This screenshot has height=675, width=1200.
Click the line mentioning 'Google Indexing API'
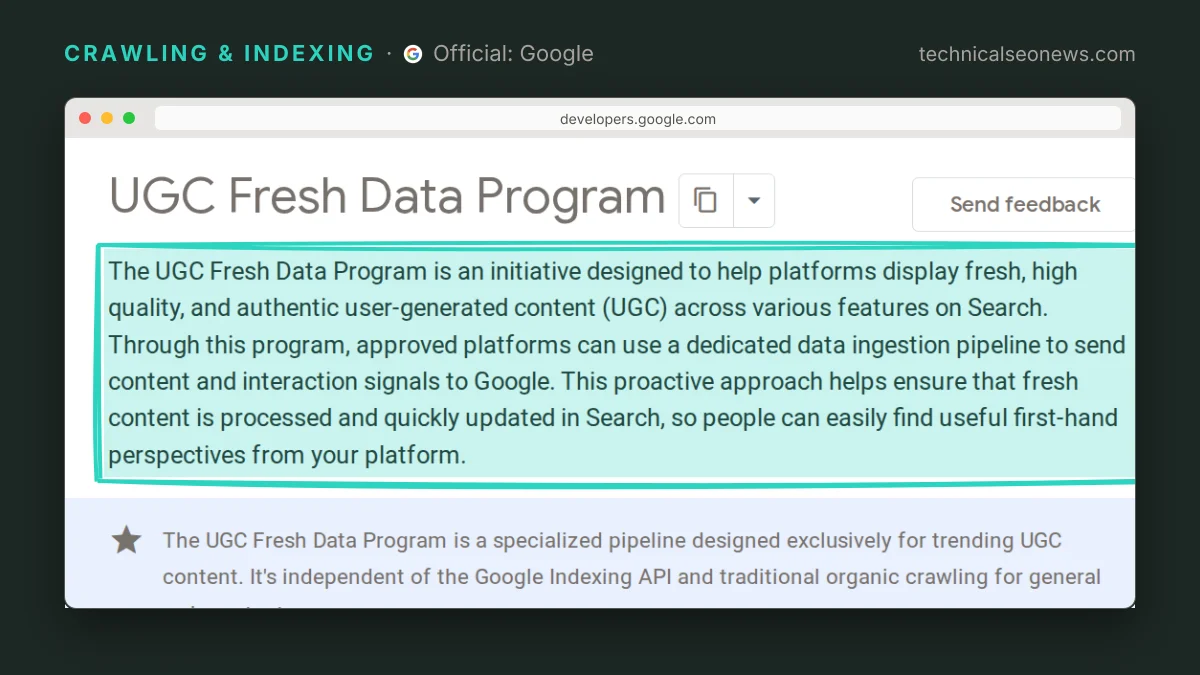[632, 578]
